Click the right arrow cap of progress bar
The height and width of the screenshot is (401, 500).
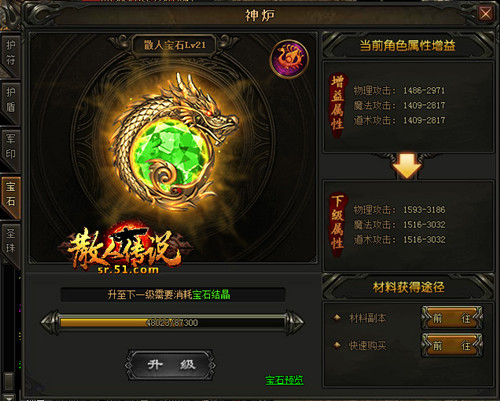tap(295, 322)
